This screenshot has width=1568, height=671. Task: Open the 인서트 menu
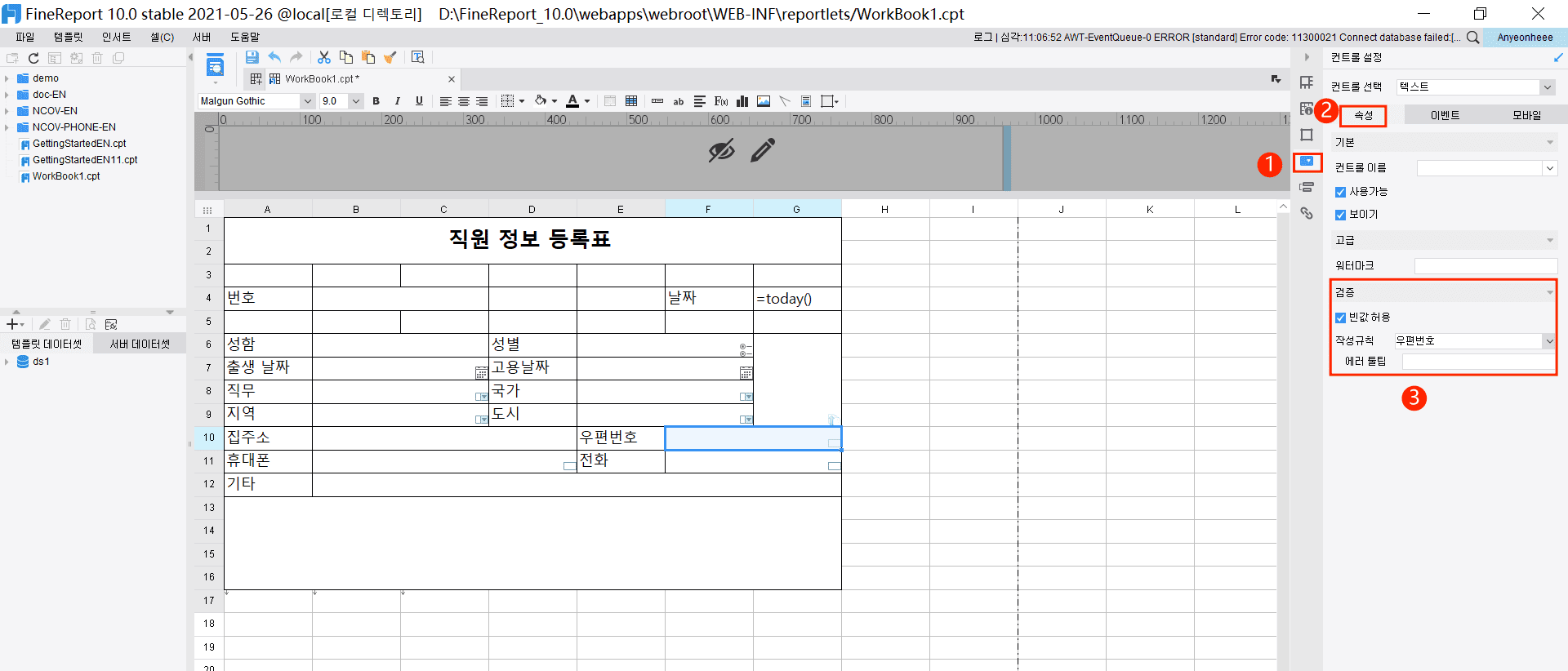116,37
